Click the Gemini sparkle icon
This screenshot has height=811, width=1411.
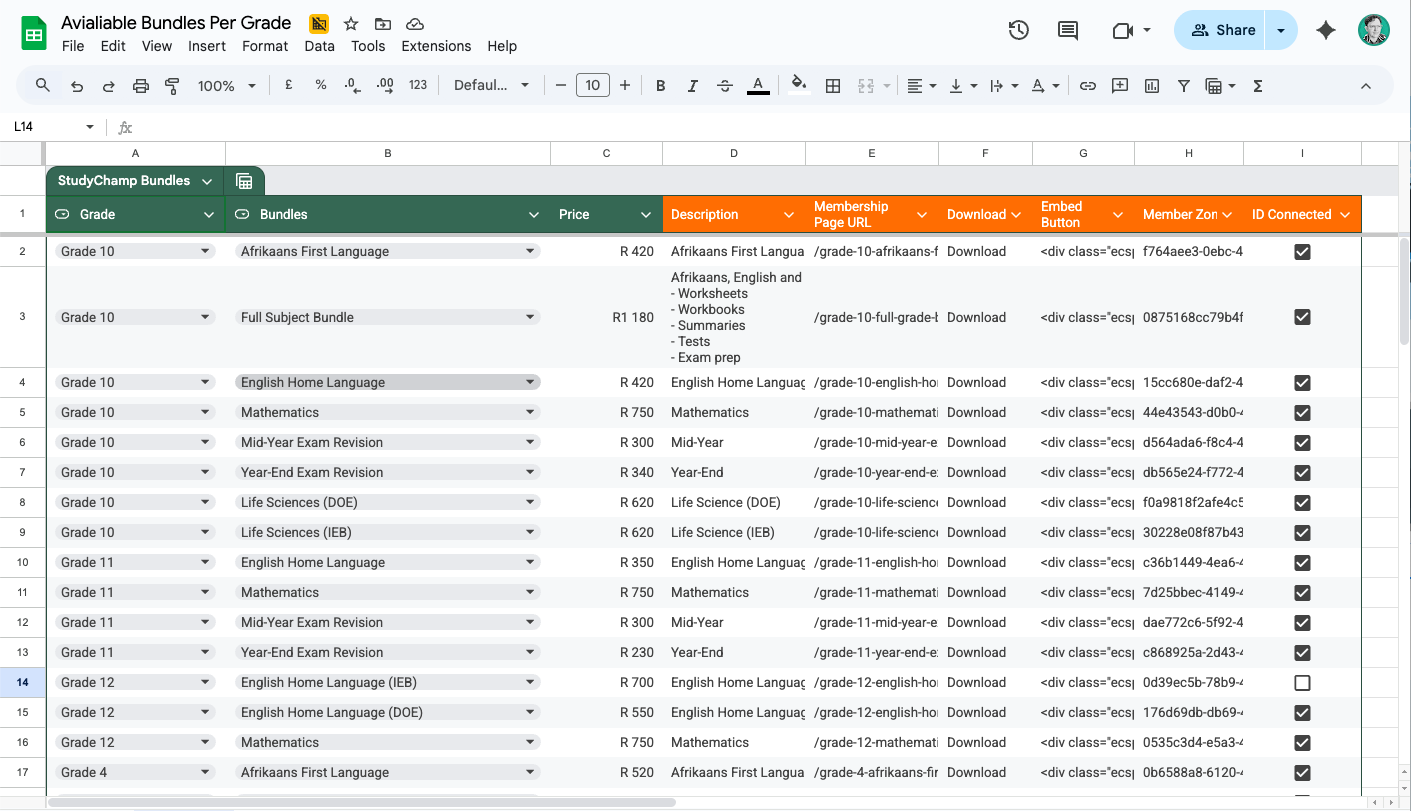[1326, 30]
